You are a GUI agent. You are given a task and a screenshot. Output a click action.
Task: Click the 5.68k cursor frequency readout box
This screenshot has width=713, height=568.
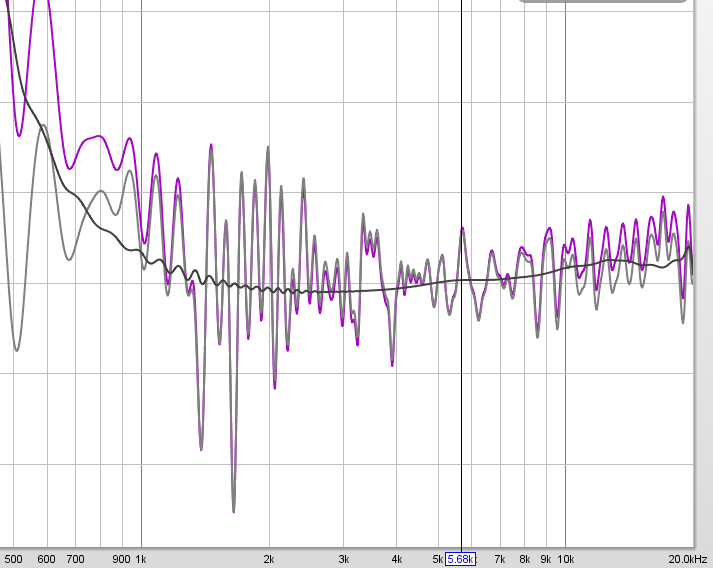[x=461, y=559]
